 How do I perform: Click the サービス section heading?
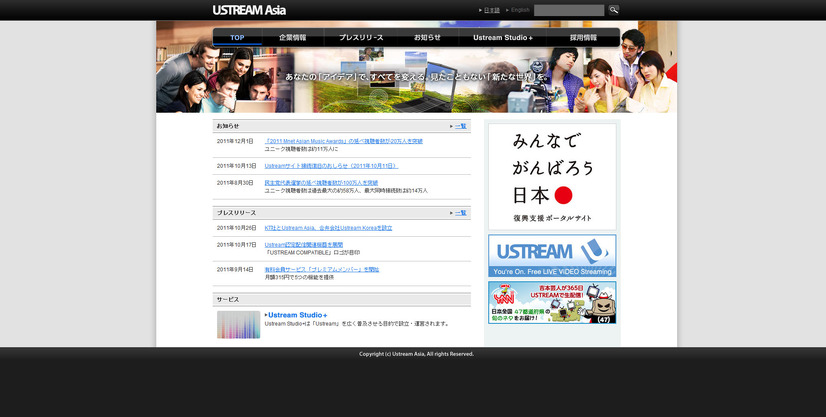(x=228, y=300)
